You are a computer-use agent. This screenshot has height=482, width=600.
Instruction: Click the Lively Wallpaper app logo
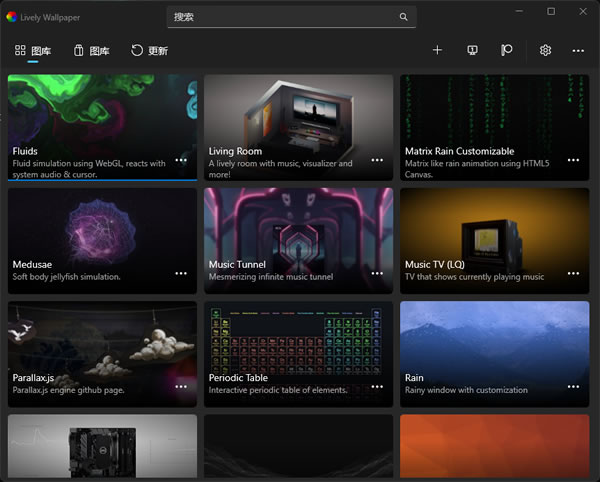[11, 16]
